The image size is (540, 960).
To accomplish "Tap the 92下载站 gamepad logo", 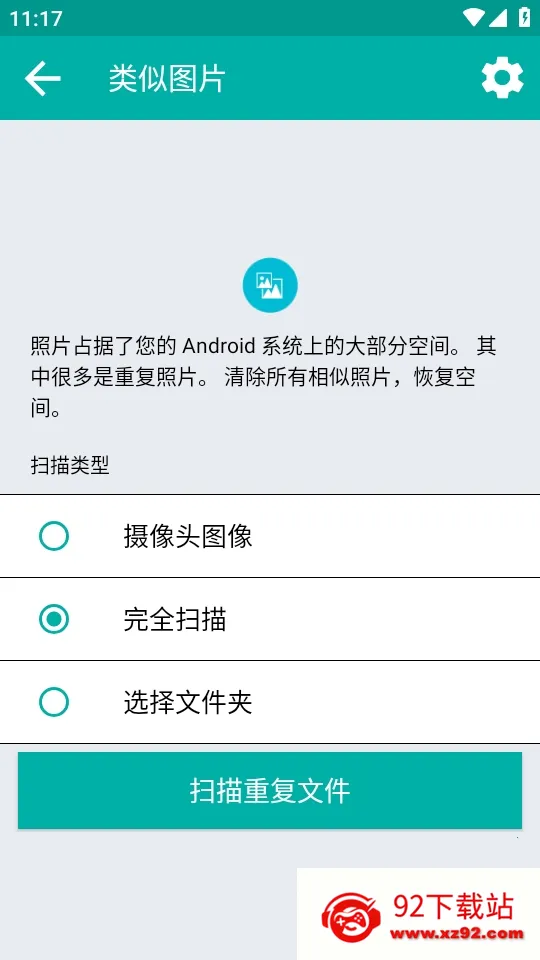I will [351, 917].
